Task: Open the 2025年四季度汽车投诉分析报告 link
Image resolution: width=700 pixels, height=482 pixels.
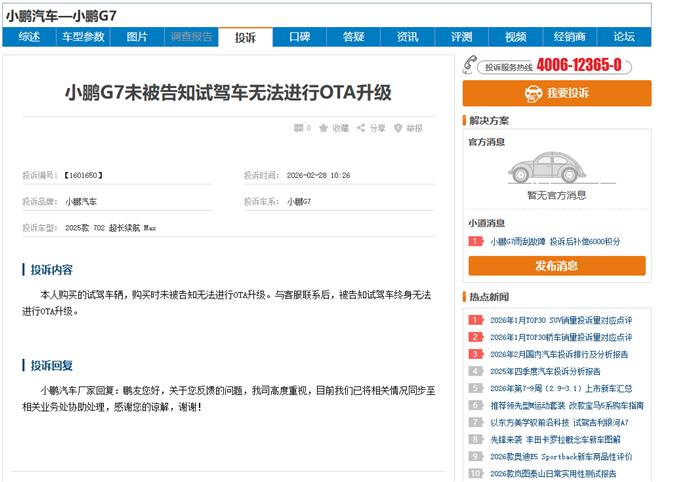Action: 545,371
